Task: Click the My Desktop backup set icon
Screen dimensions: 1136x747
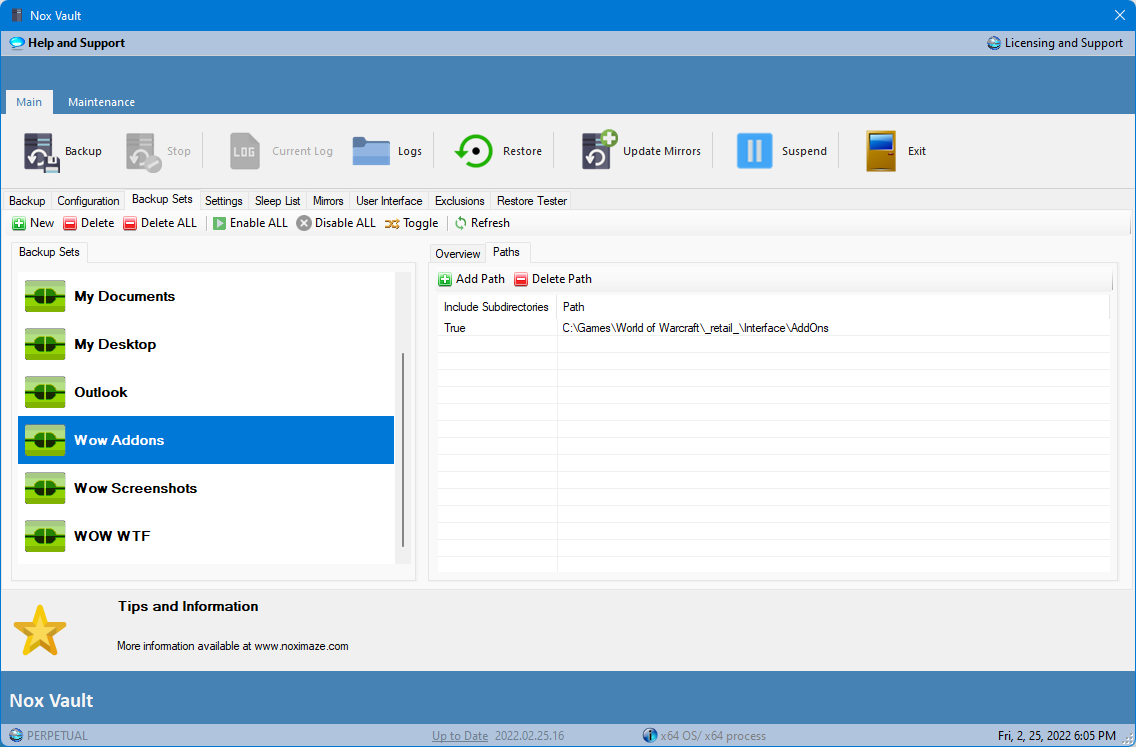Action: coord(45,344)
